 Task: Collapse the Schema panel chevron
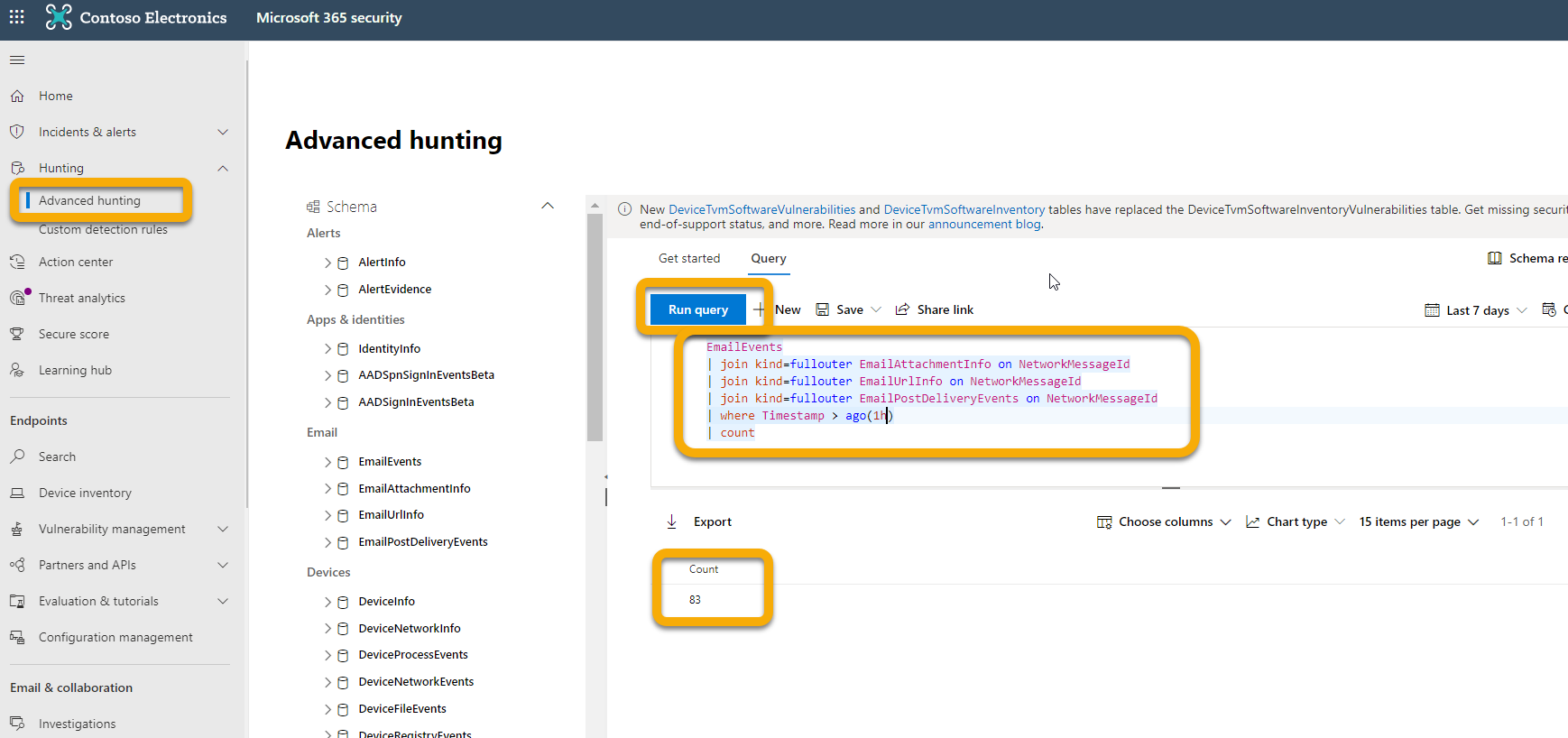548,206
